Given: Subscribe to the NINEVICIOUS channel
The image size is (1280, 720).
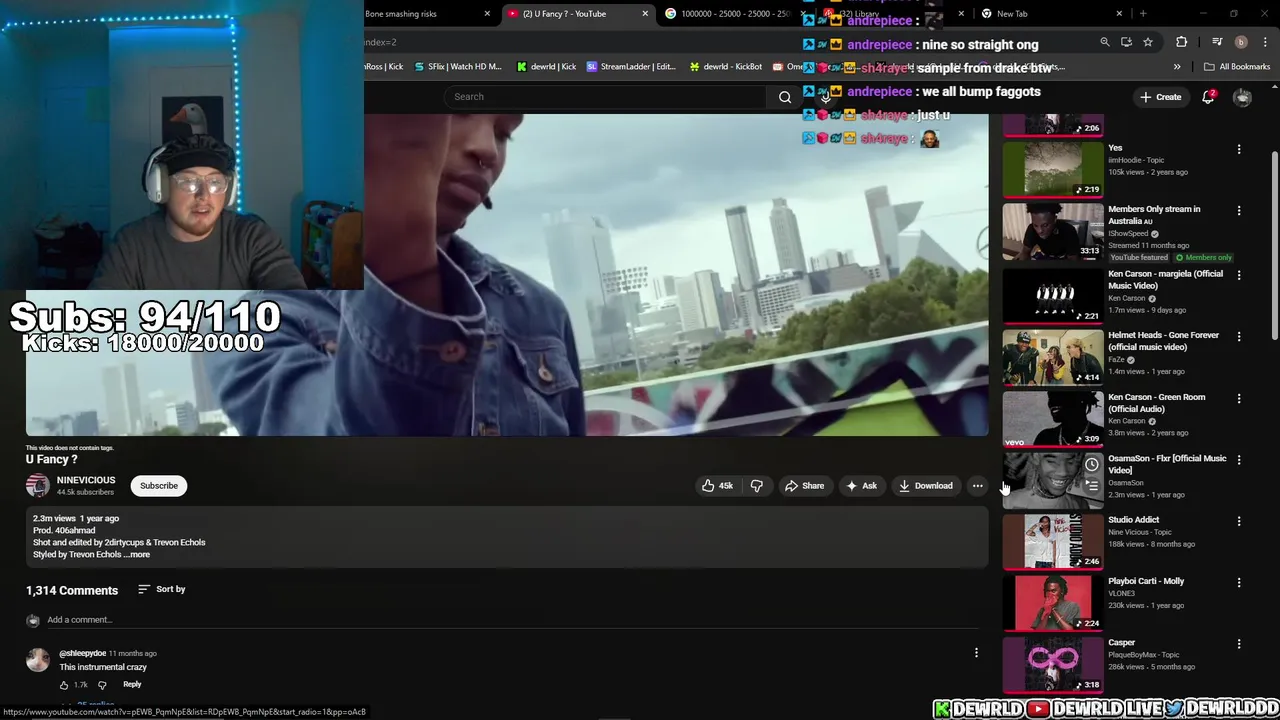Looking at the screenshot, I should 158,486.
